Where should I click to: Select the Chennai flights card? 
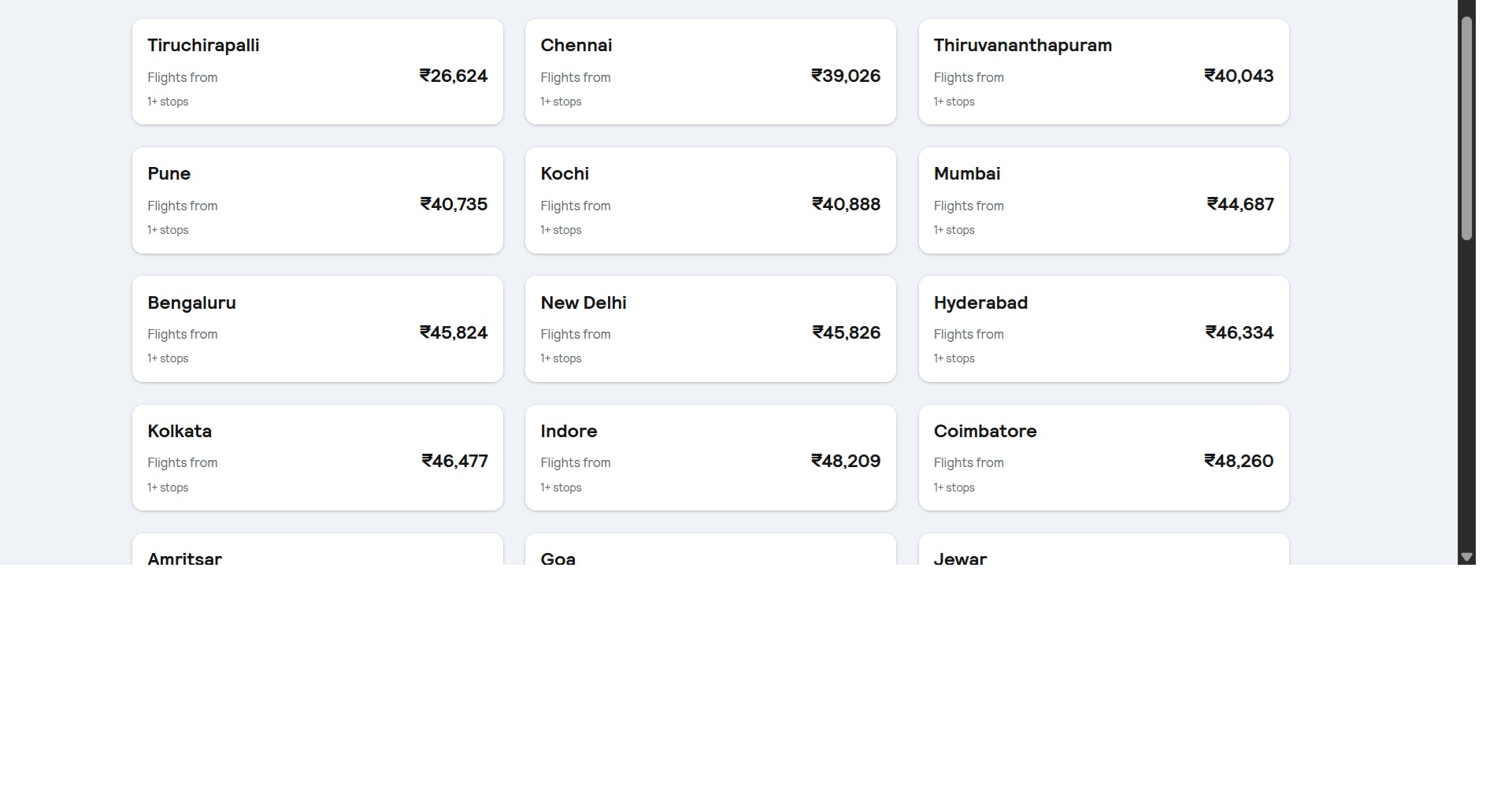tap(710, 72)
